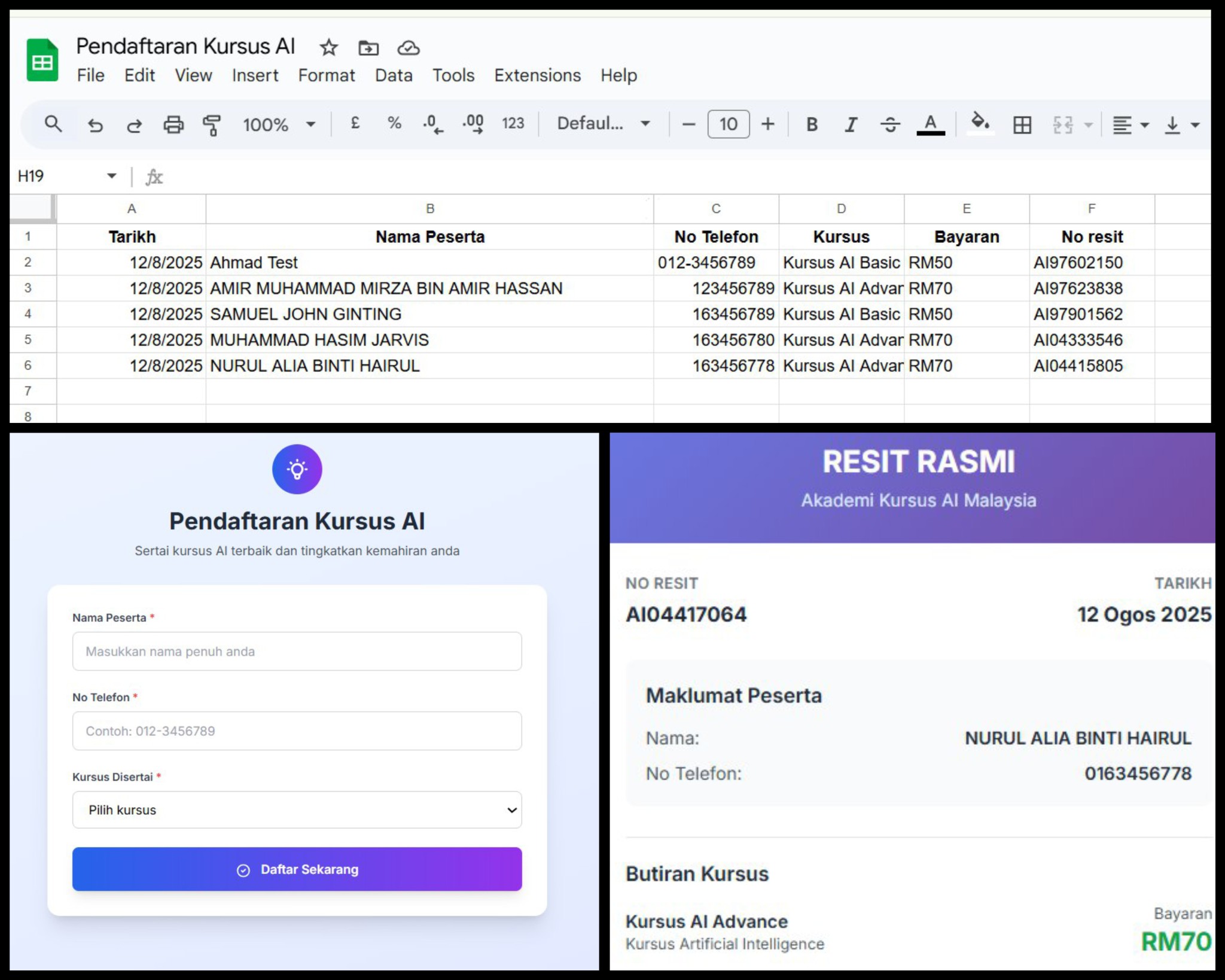Check the cloud save status icon
This screenshot has height=980, width=1225.
point(409,48)
